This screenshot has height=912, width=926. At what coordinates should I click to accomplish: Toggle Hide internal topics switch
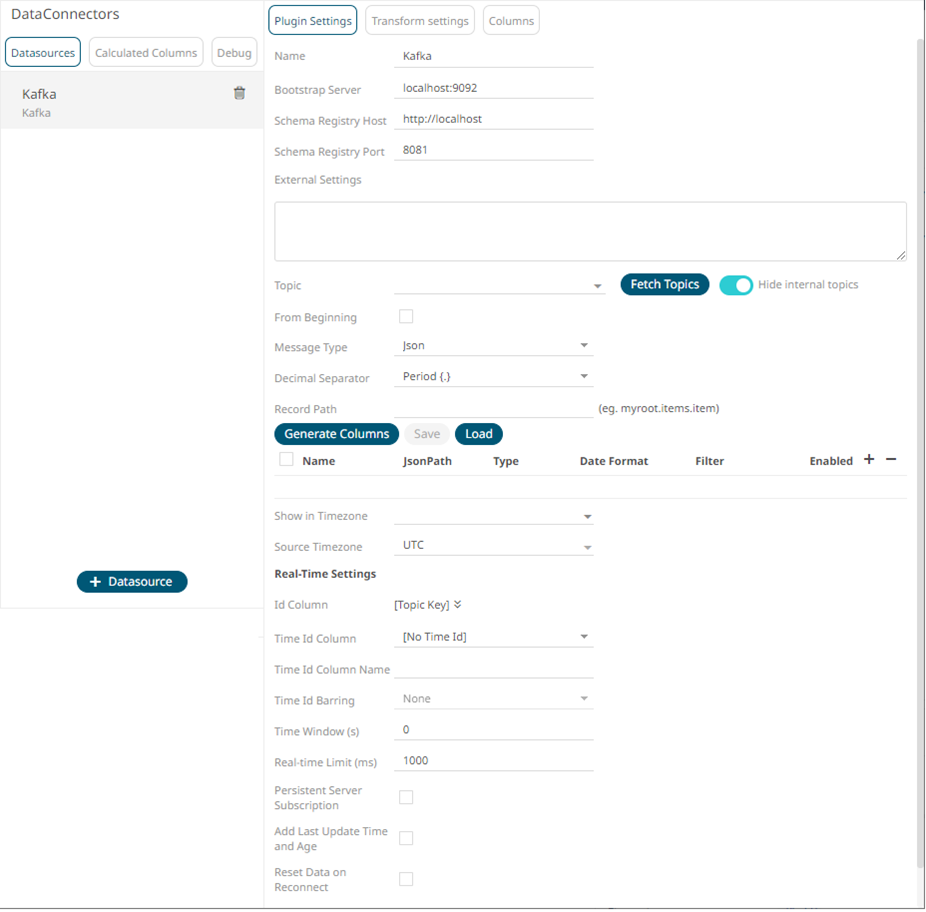tap(736, 285)
